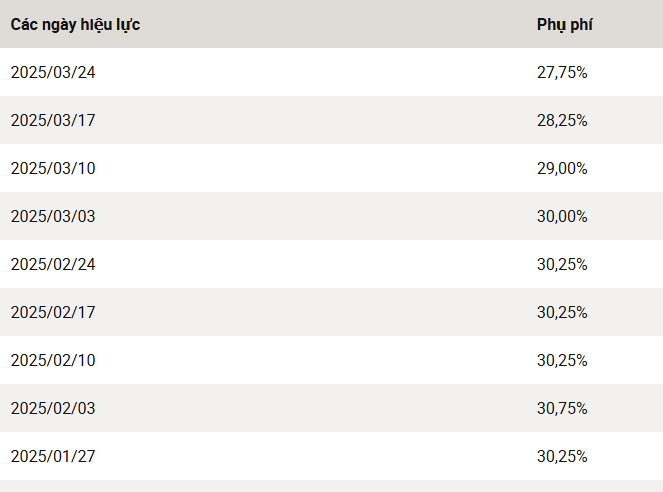Click the 30,75% surcharge value
The height and width of the screenshot is (492, 663).
point(562,408)
